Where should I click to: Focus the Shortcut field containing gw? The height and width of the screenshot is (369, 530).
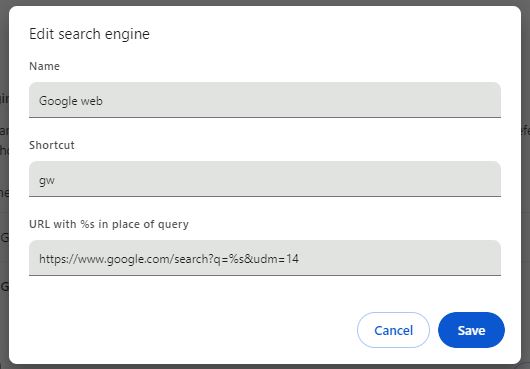[x=265, y=179]
